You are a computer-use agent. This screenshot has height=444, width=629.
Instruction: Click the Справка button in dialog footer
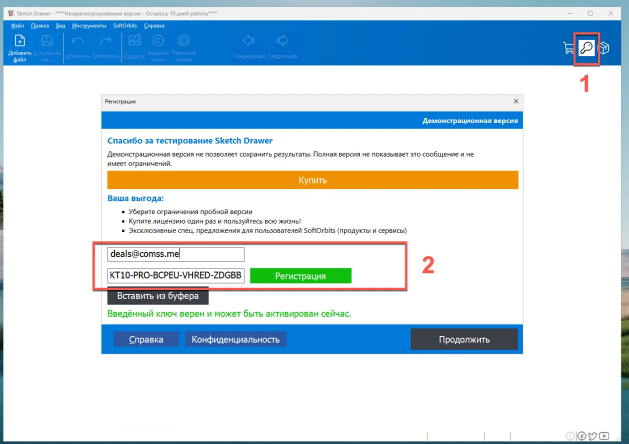pos(146,339)
